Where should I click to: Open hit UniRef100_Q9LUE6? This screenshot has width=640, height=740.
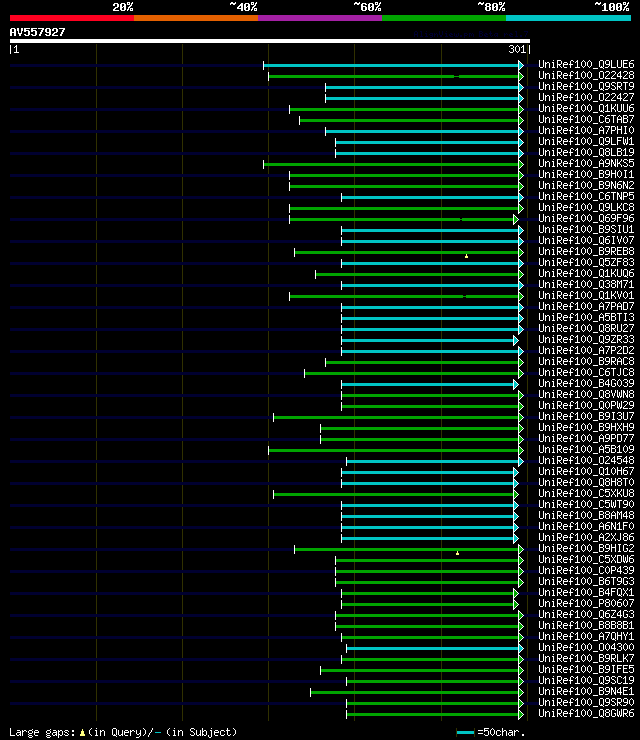tap(586, 64)
